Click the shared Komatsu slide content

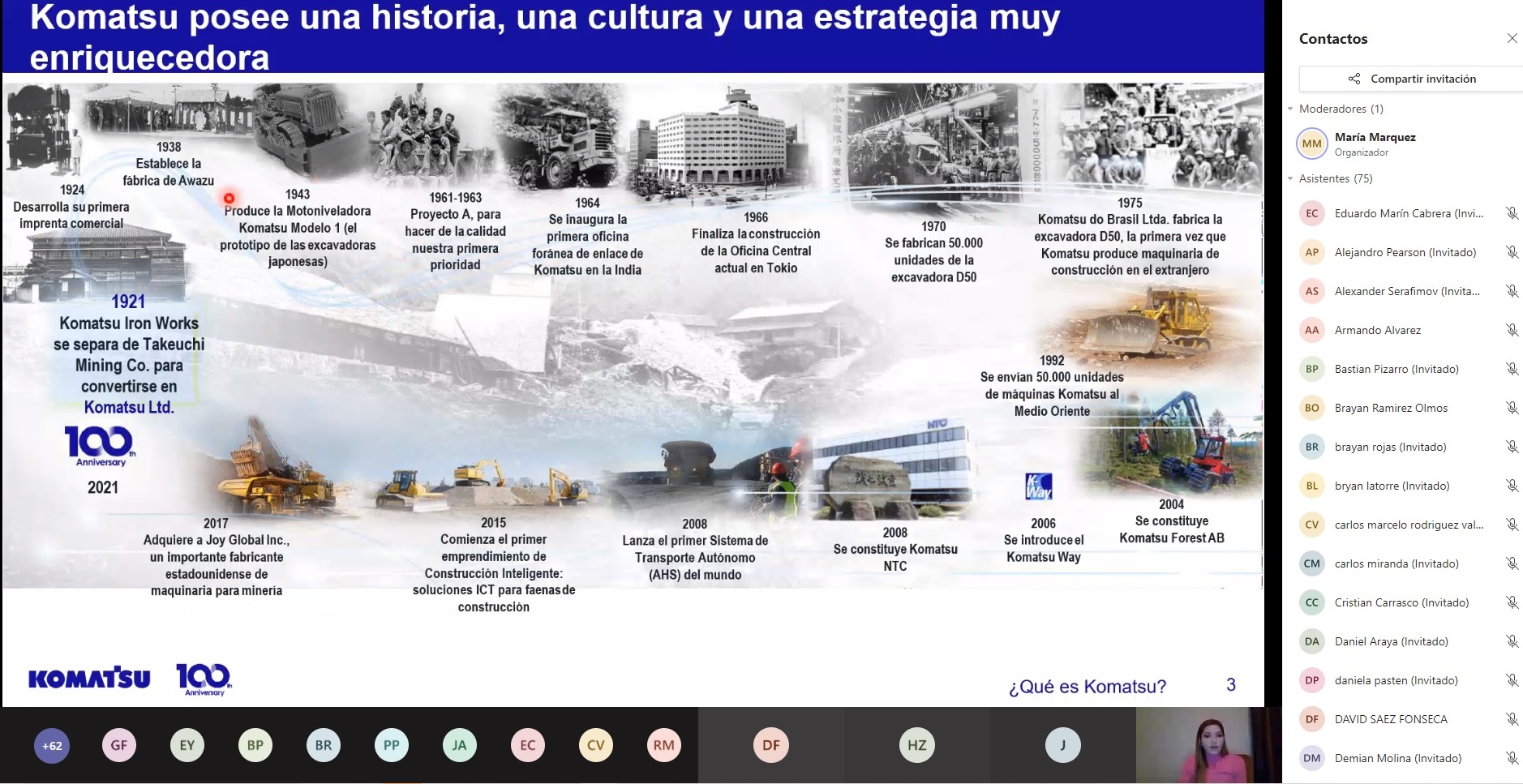click(x=633, y=353)
